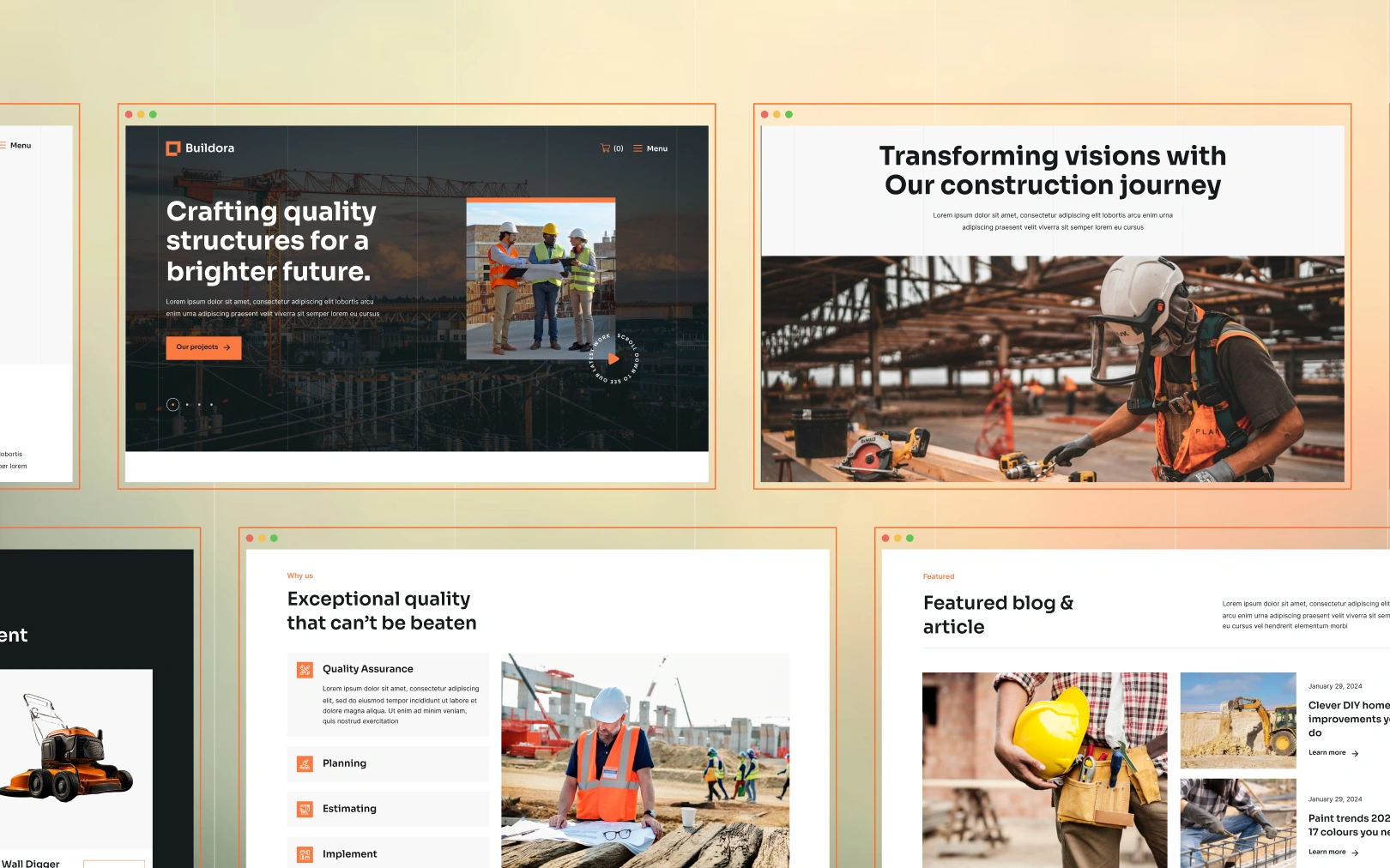Click the orange icon beside Planning
This screenshot has height=868, width=1390.
tap(305, 763)
